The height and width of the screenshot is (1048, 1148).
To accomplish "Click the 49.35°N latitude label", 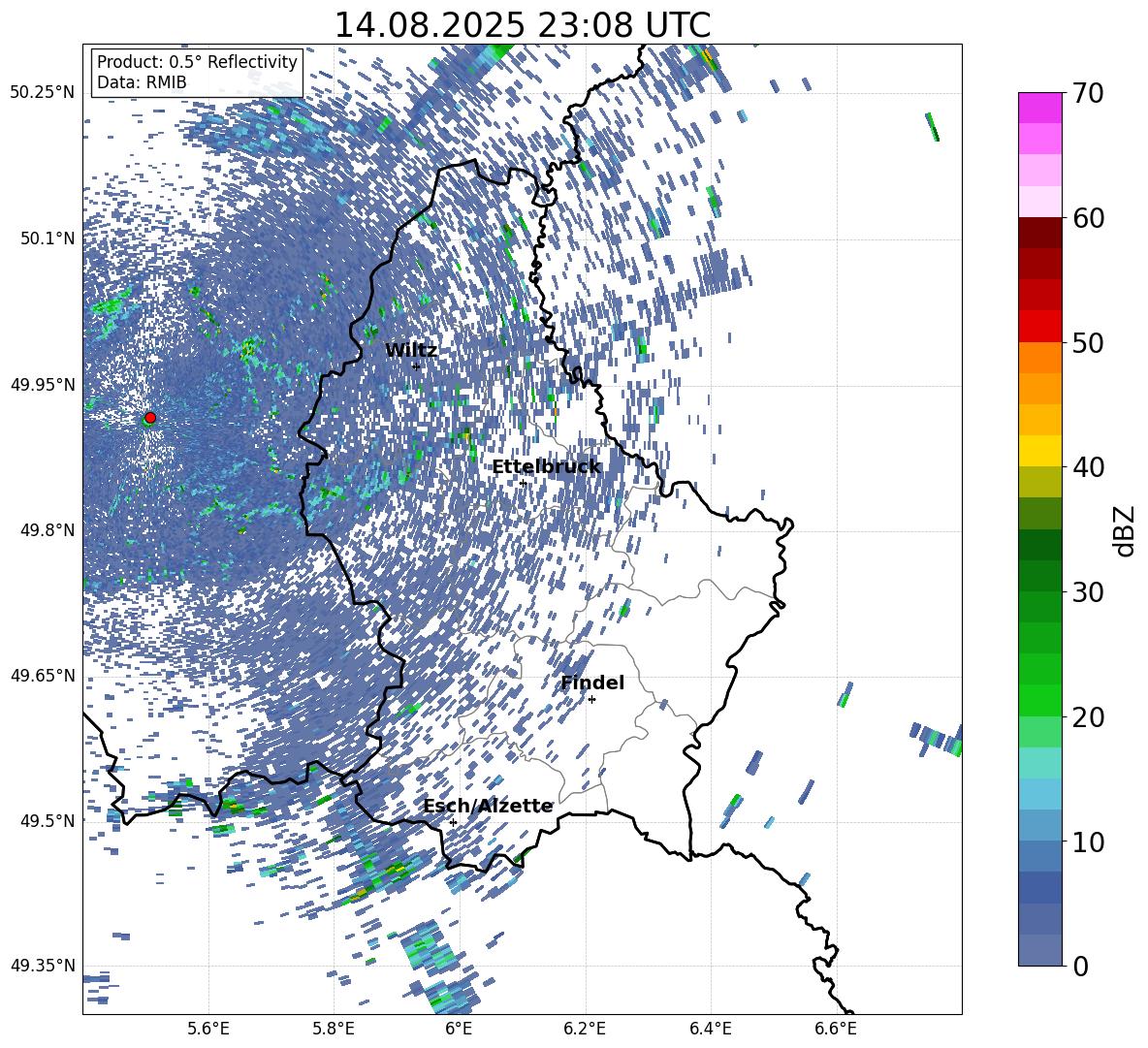I will [x=43, y=966].
